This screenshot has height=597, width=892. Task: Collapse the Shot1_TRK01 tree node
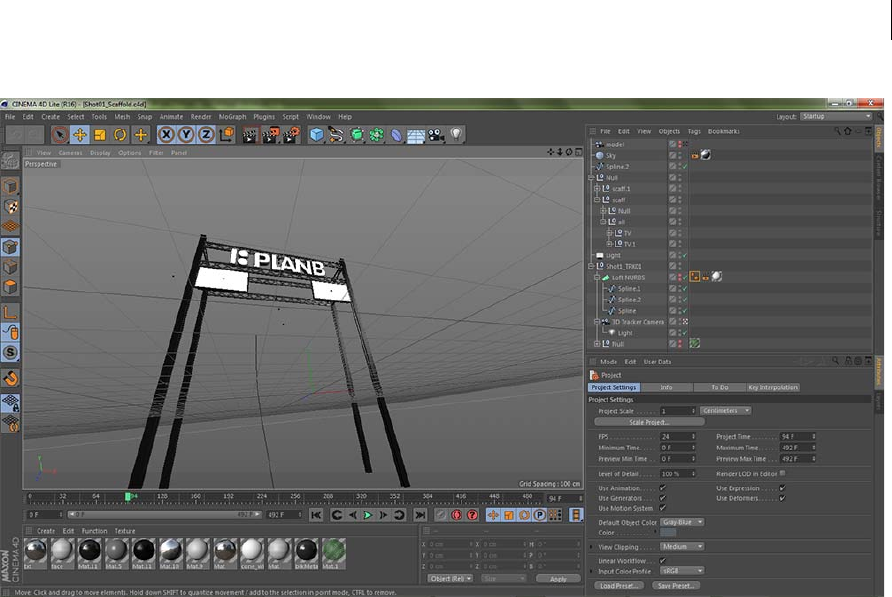[x=591, y=266]
